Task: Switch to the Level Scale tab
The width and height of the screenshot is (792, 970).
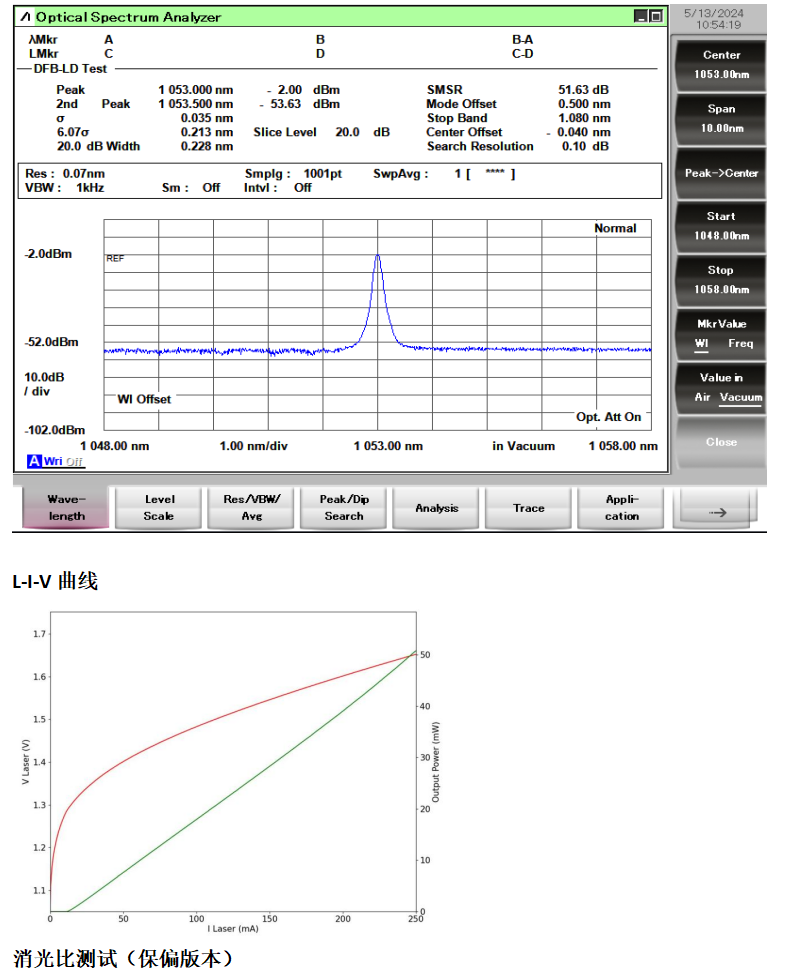Action: [x=159, y=508]
